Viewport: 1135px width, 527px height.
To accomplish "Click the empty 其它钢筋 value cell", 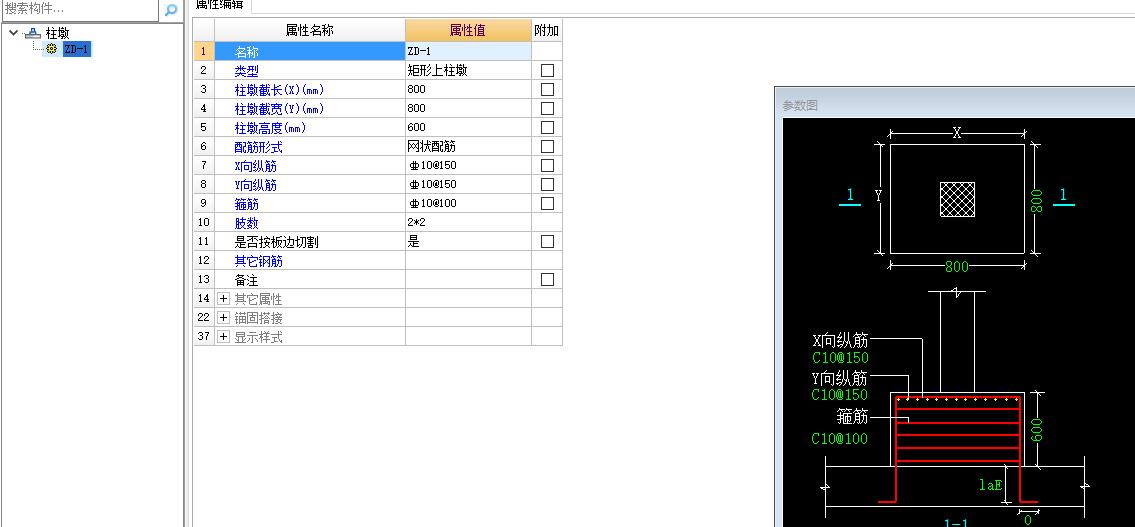I will pyautogui.click(x=468, y=261).
